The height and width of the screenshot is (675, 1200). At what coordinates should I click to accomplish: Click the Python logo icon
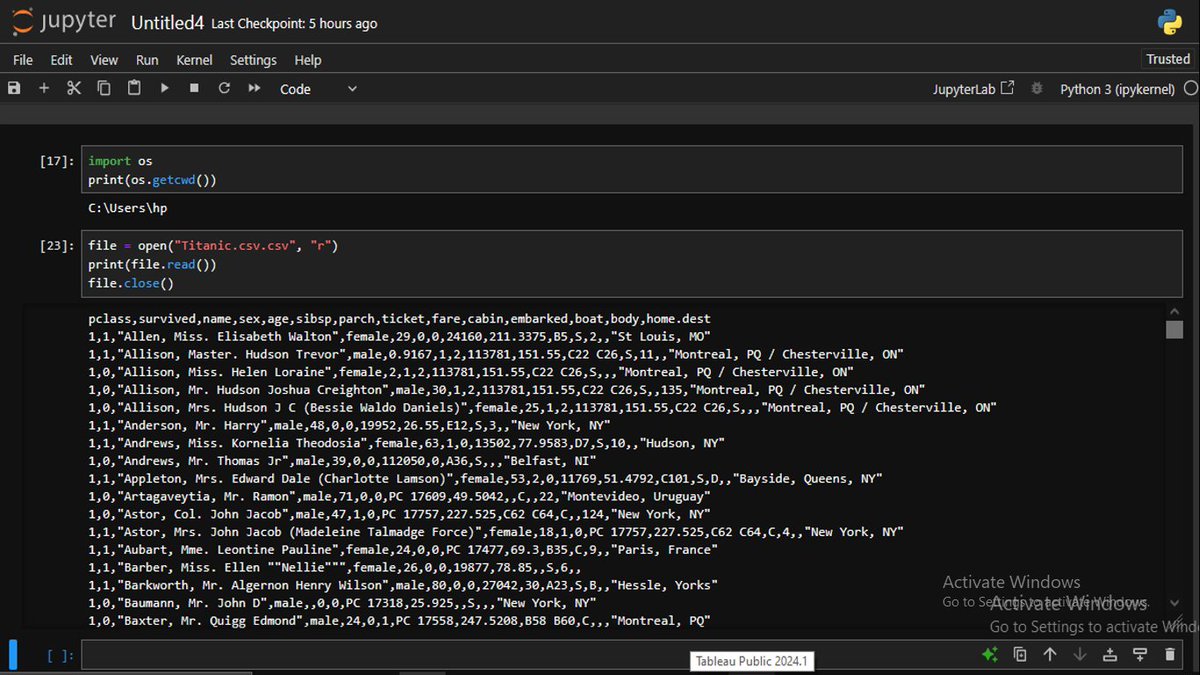[x=1170, y=22]
